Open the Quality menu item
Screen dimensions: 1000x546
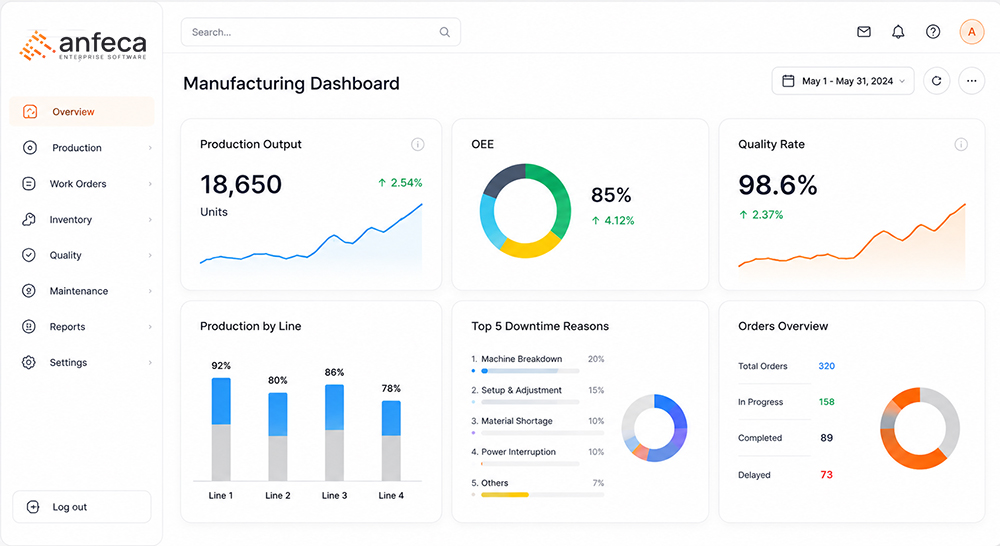[x=82, y=255]
